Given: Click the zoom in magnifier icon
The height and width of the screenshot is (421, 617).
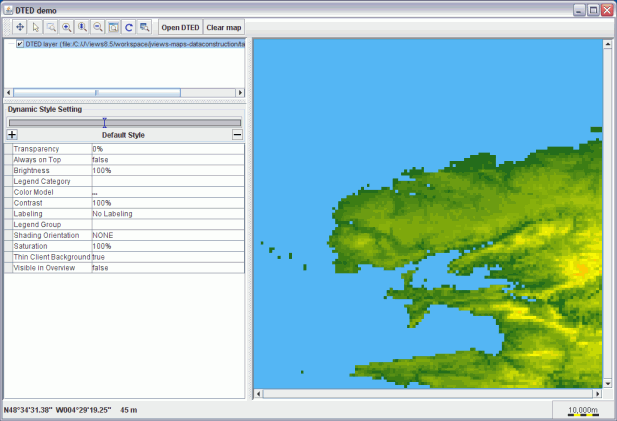Looking at the screenshot, I should 66,27.
